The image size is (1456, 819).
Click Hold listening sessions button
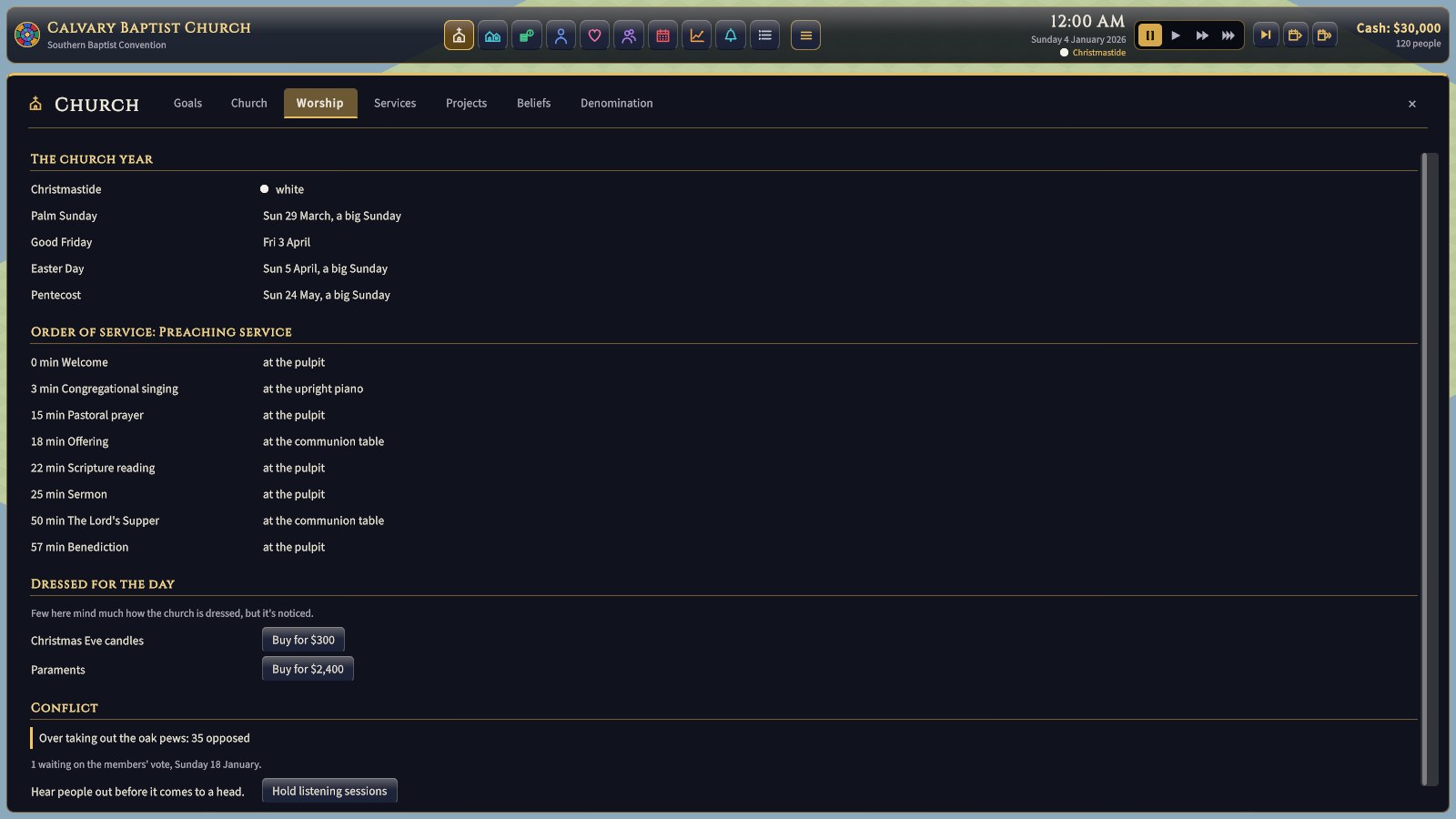tap(329, 791)
